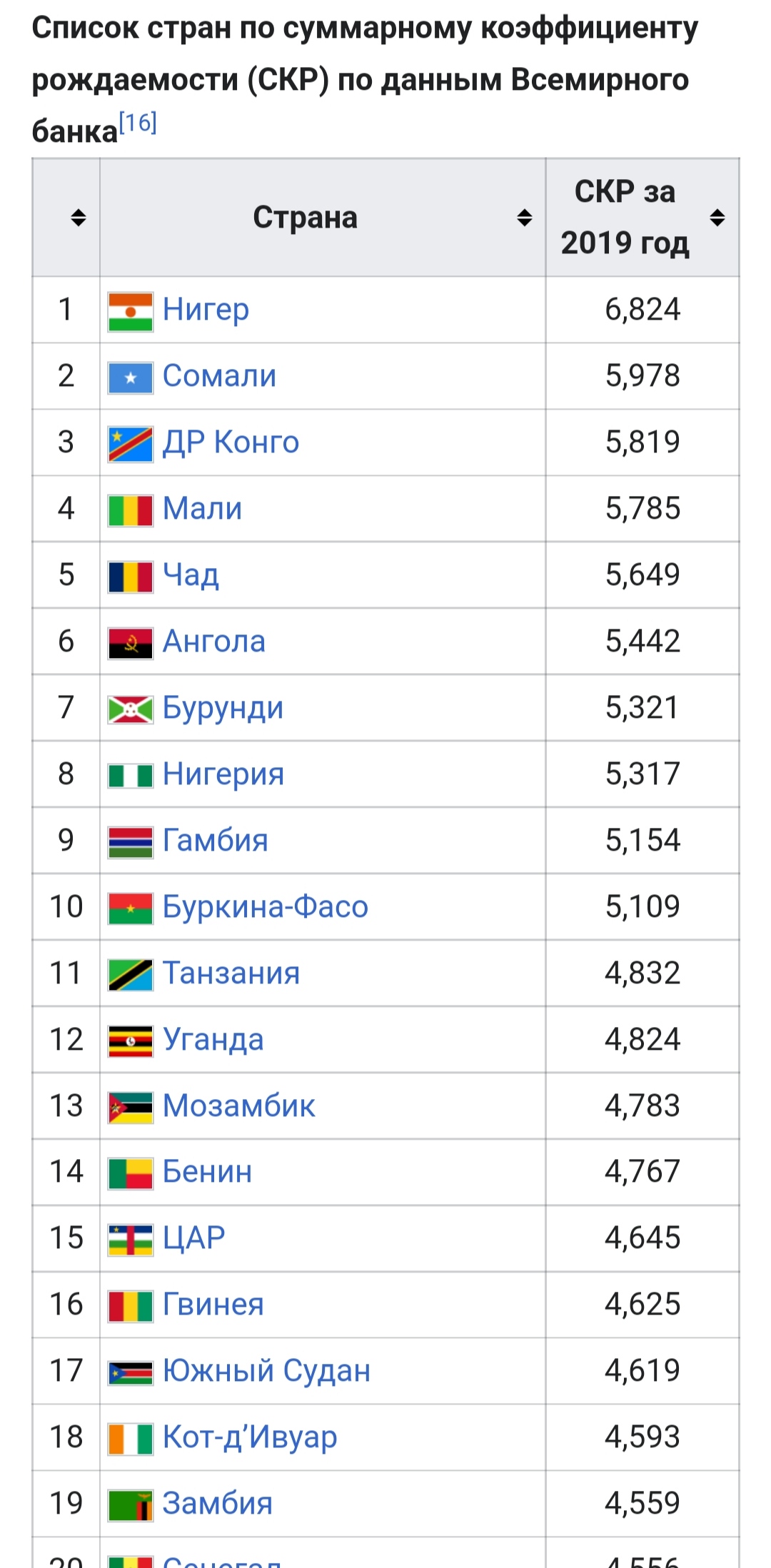Sort table by rank number column
Image resolution: width=771 pixels, height=1568 pixels.
pos(79,218)
